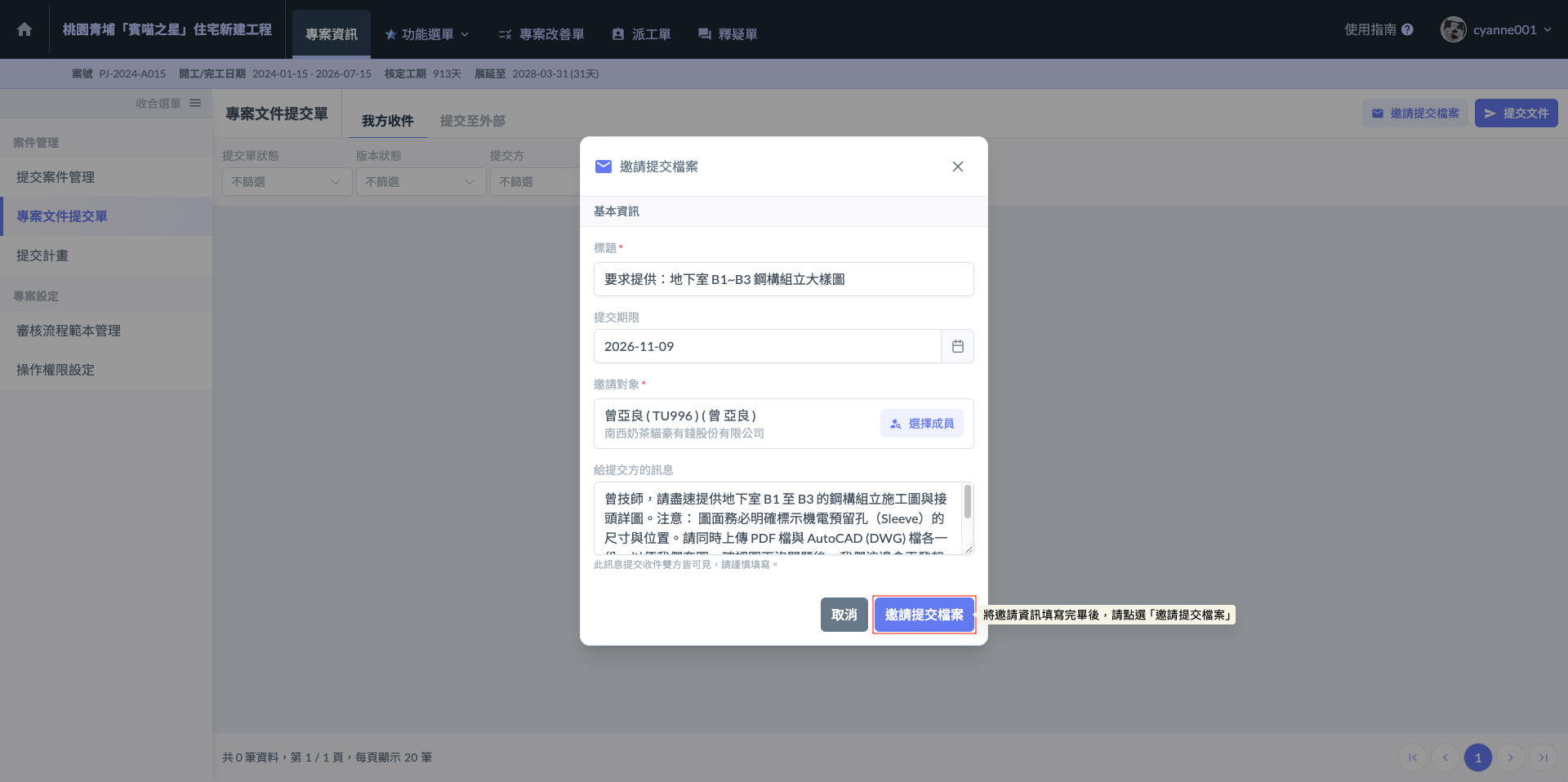Close the 邀請提交檔案 dialog with the X
This screenshot has width=1568, height=782.
coord(958,167)
